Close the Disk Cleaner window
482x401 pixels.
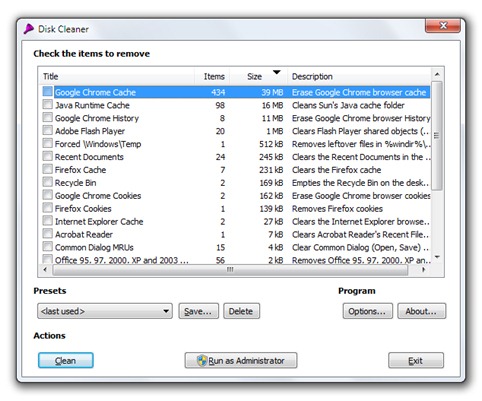pos(443,25)
